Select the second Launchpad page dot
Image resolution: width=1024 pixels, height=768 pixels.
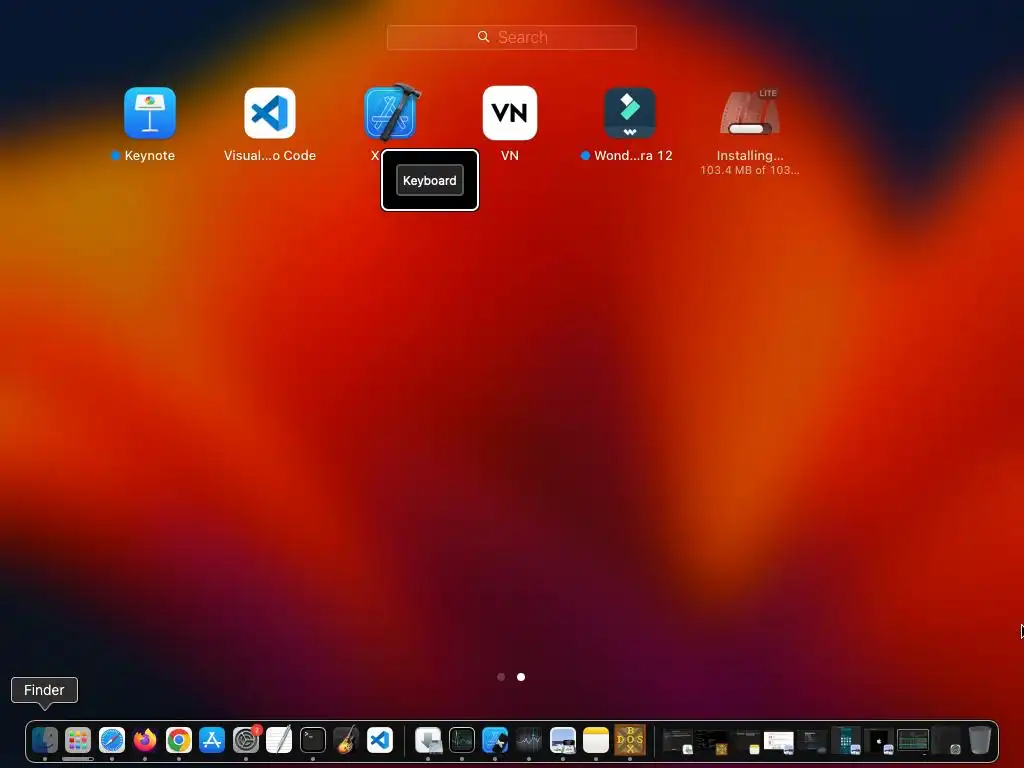pos(521,677)
